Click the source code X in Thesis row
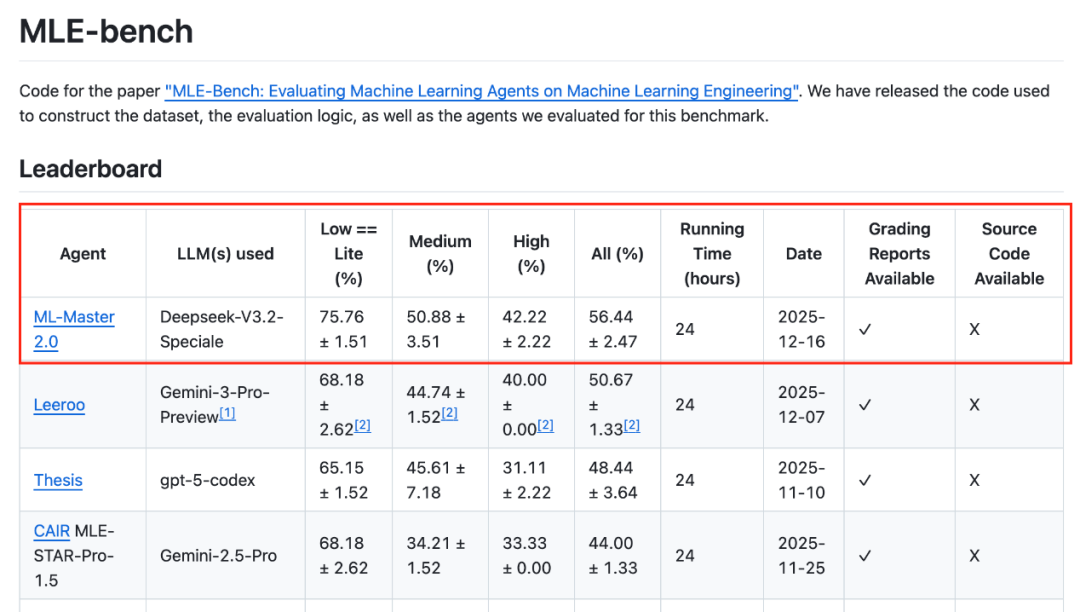1080x612 pixels. pos(975,480)
